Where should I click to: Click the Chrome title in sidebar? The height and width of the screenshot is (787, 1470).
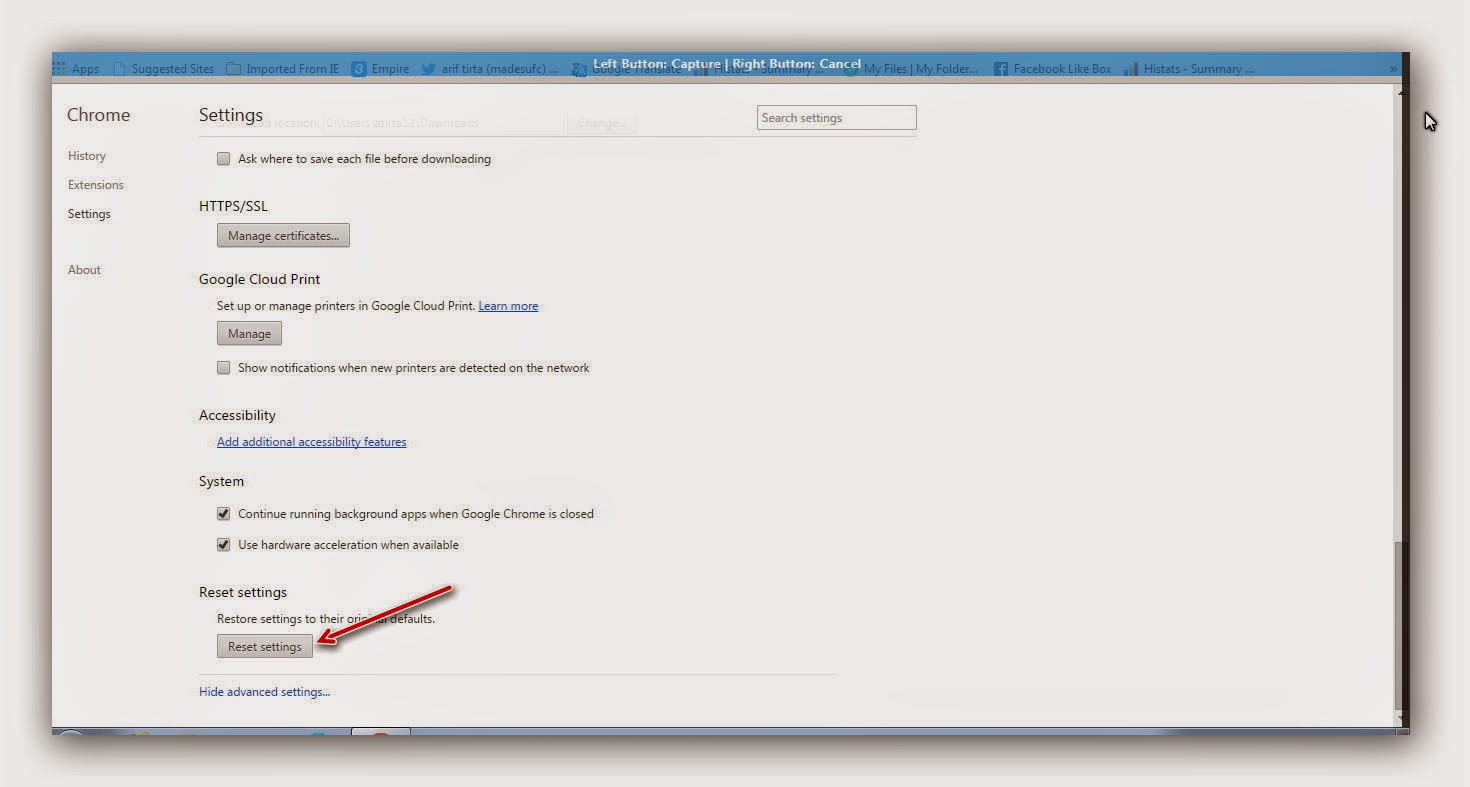point(98,115)
